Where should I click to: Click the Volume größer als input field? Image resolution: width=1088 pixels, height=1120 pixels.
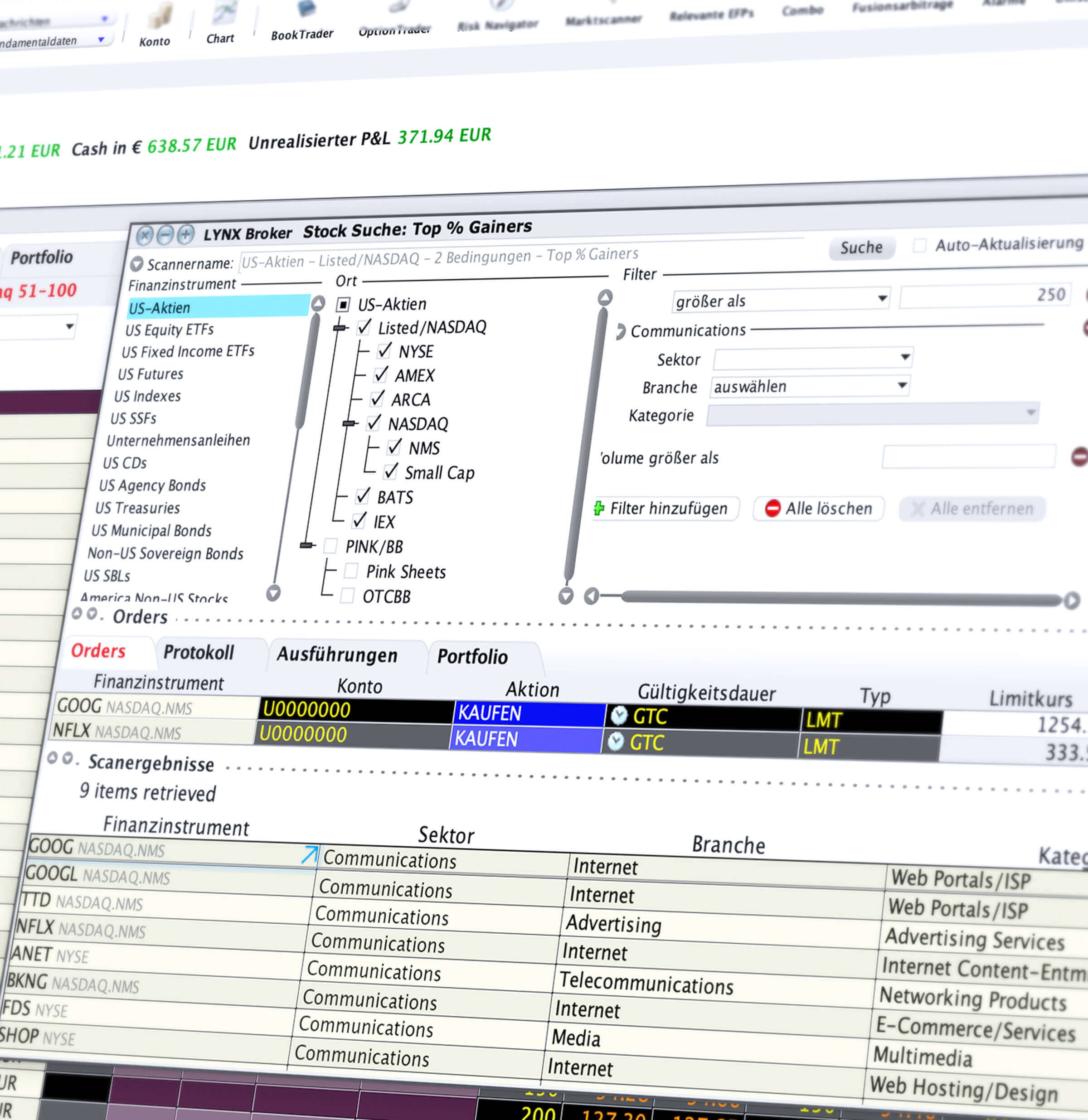click(968, 456)
